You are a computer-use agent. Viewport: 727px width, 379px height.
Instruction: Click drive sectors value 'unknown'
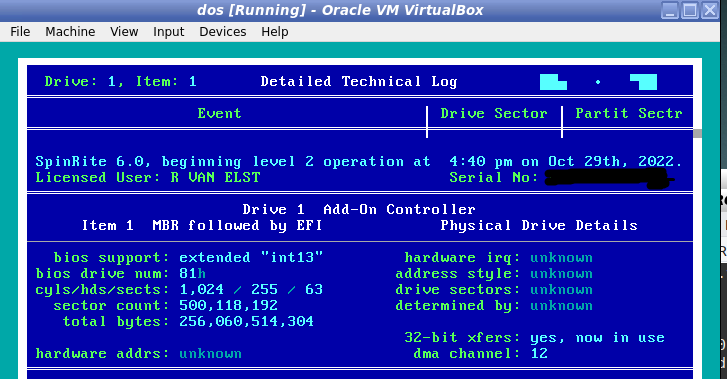pos(561,289)
